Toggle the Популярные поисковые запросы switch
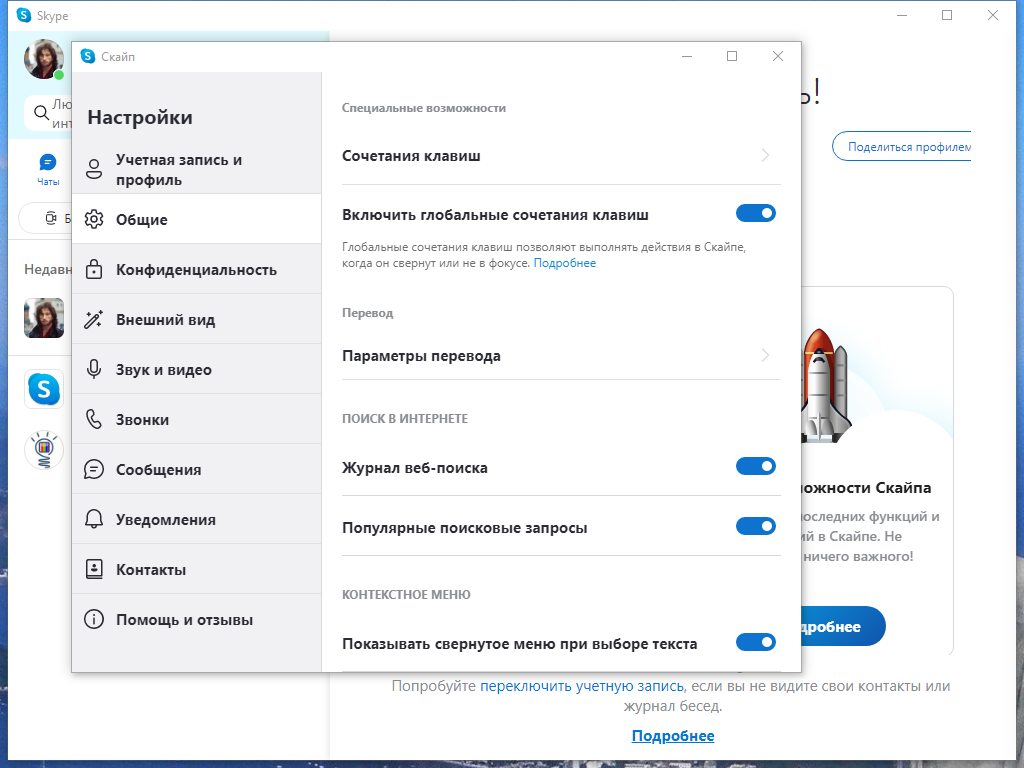1024x768 pixels. pyautogui.click(x=756, y=526)
